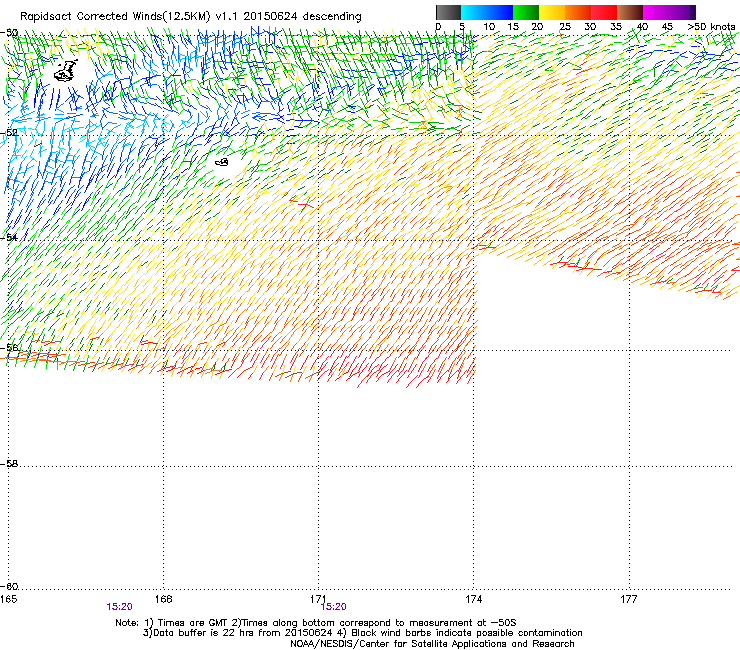
Task: Click the '-54' latitude axis label
Action: tap(9, 237)
